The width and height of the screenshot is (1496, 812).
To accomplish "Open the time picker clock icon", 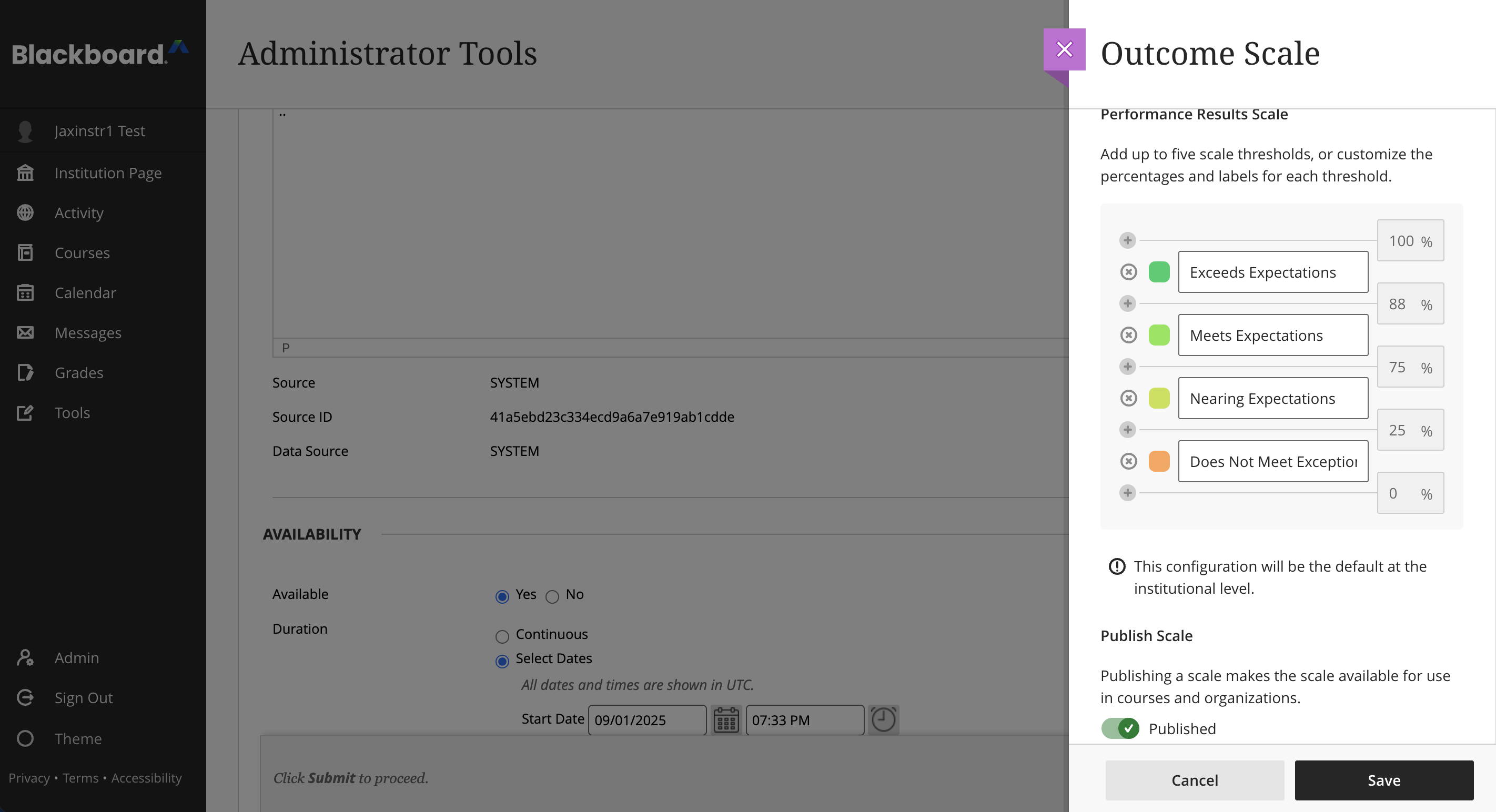I will point(883,720).
